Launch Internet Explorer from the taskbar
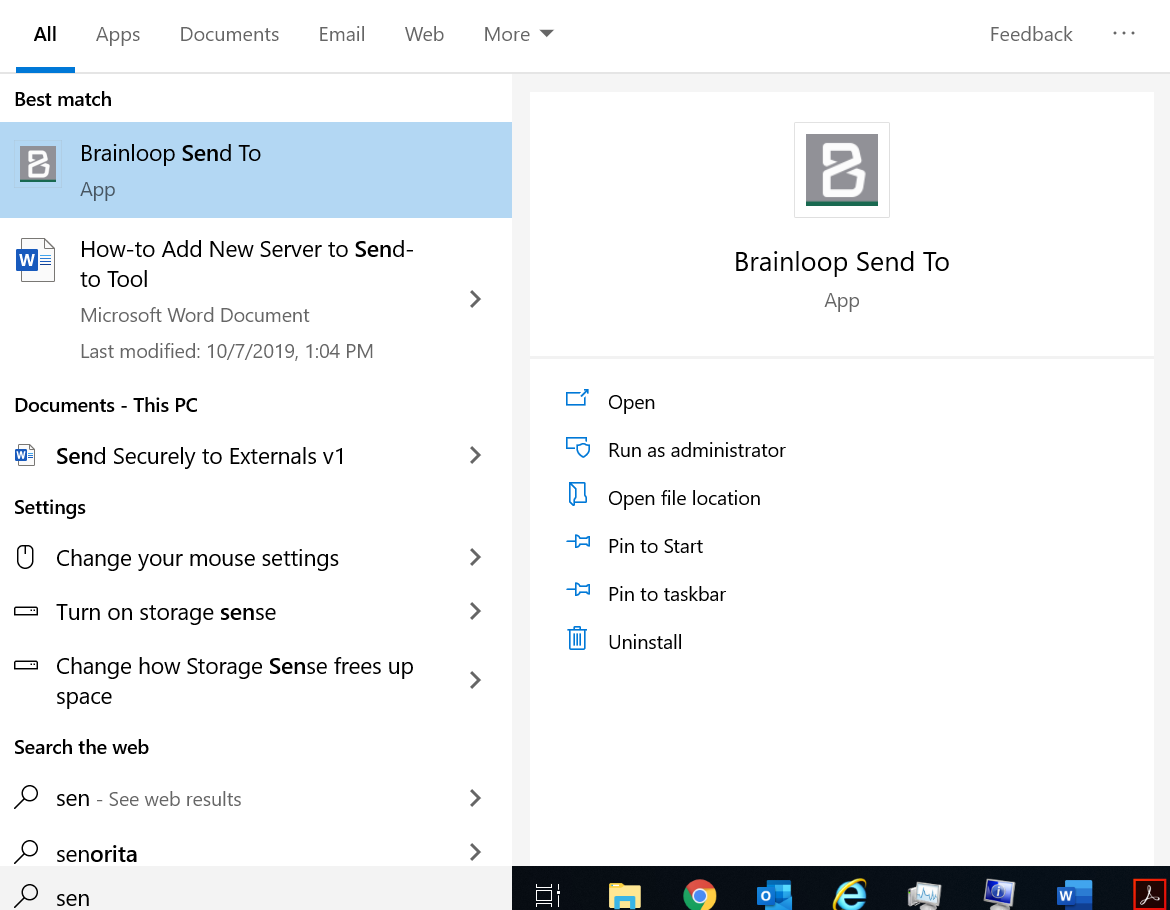 click(x=850, y=894)
